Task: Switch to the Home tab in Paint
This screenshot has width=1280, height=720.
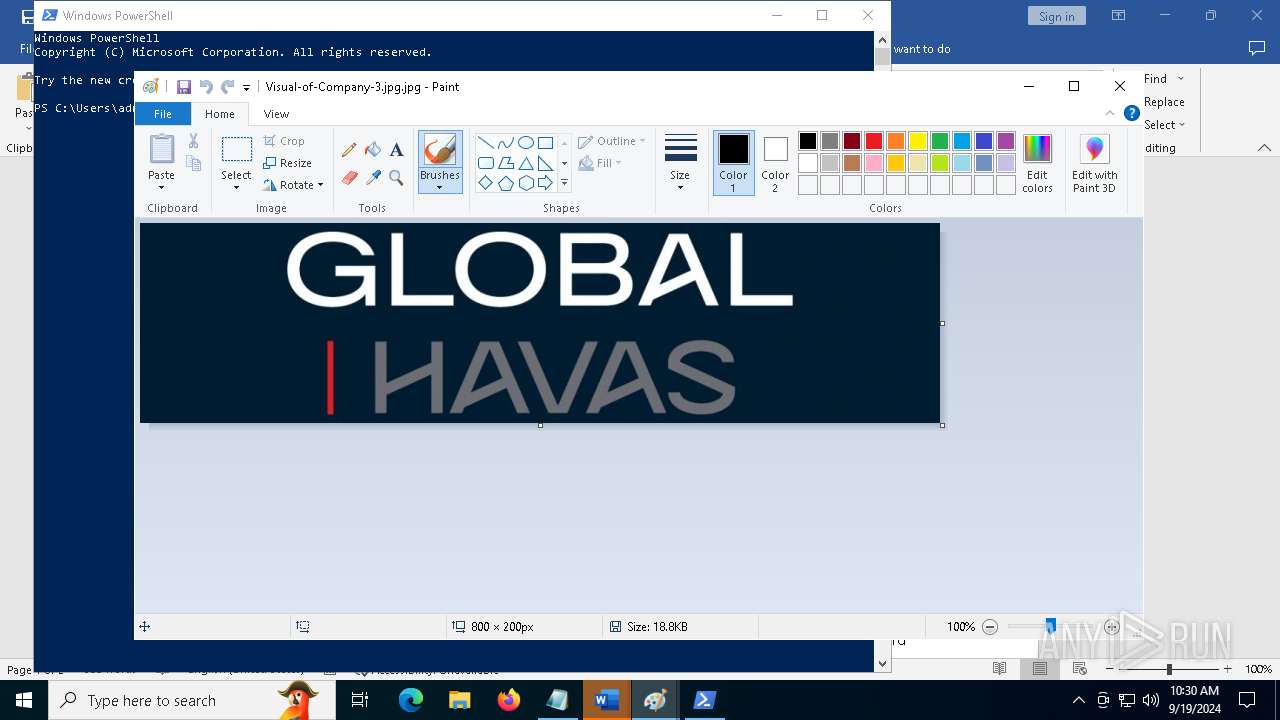Action: (x=220, y=114)
